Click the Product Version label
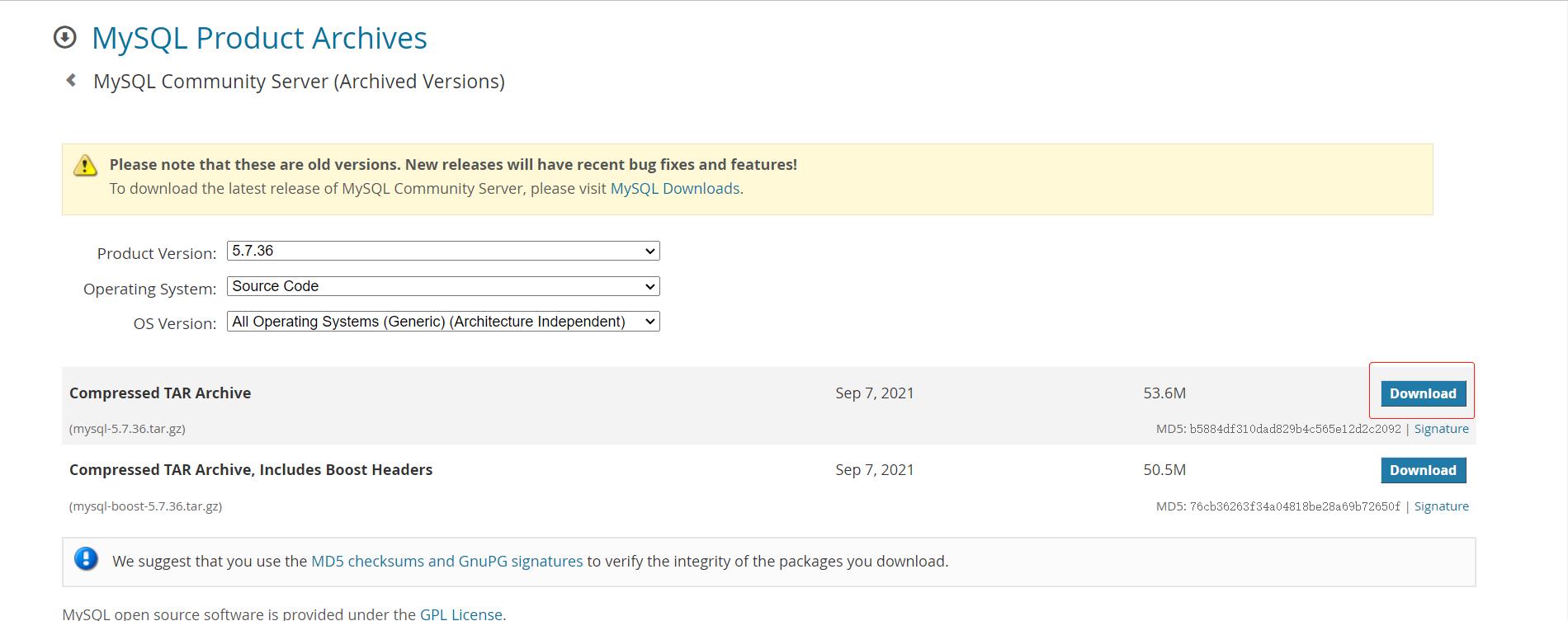Viewport: 1568px width, 621px height. 157,253
